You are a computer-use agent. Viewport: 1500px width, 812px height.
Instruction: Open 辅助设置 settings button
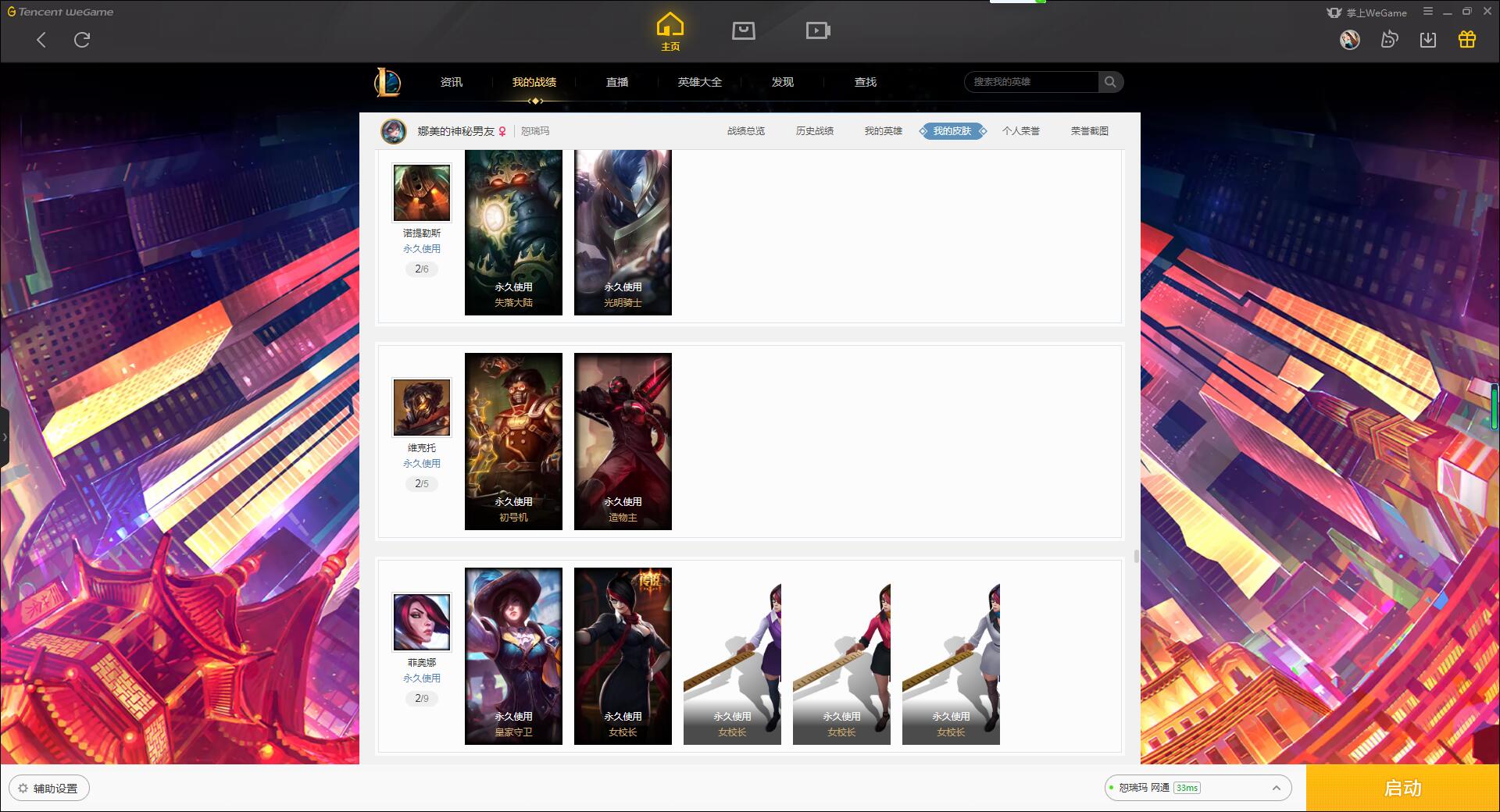pos(49,789)
